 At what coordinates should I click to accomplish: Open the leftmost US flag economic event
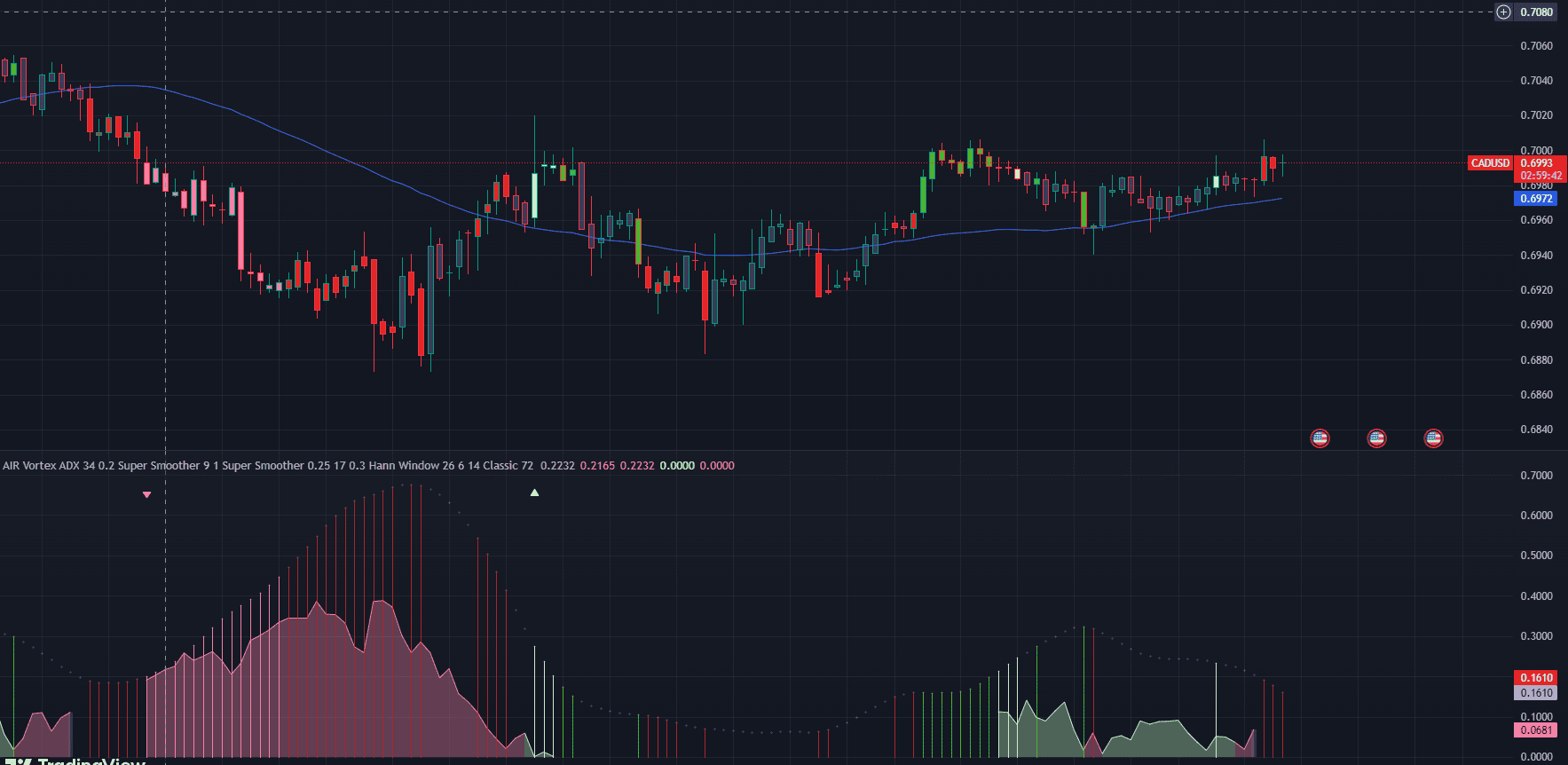(x=1320, y=438)
